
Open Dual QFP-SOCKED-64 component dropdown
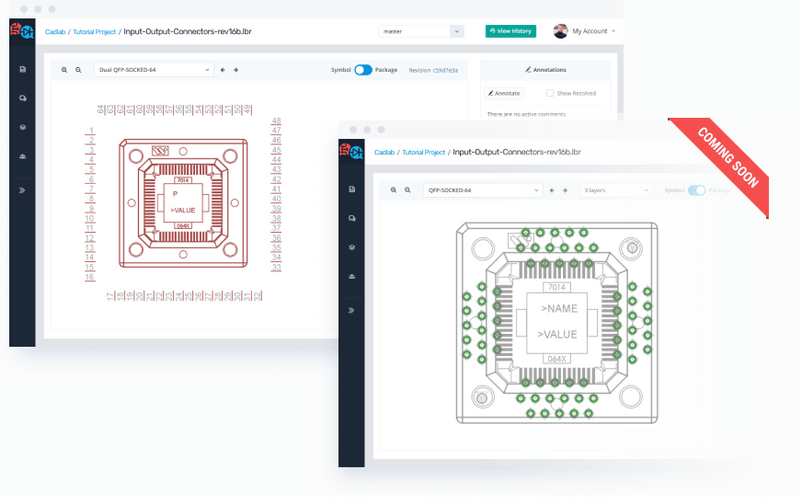tap(154, 70)
